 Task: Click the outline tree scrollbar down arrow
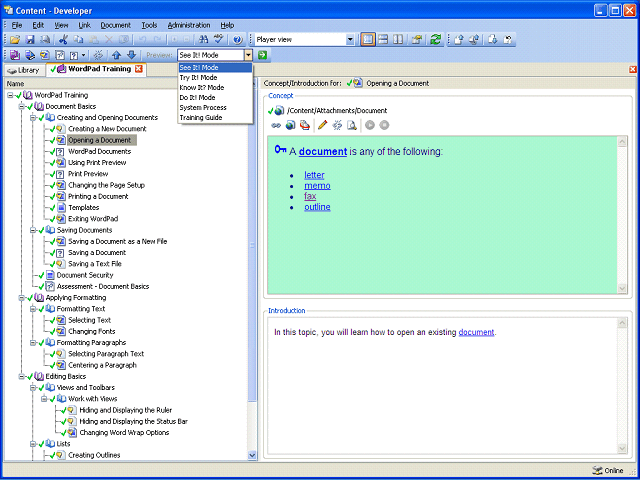tap(252, 455)
